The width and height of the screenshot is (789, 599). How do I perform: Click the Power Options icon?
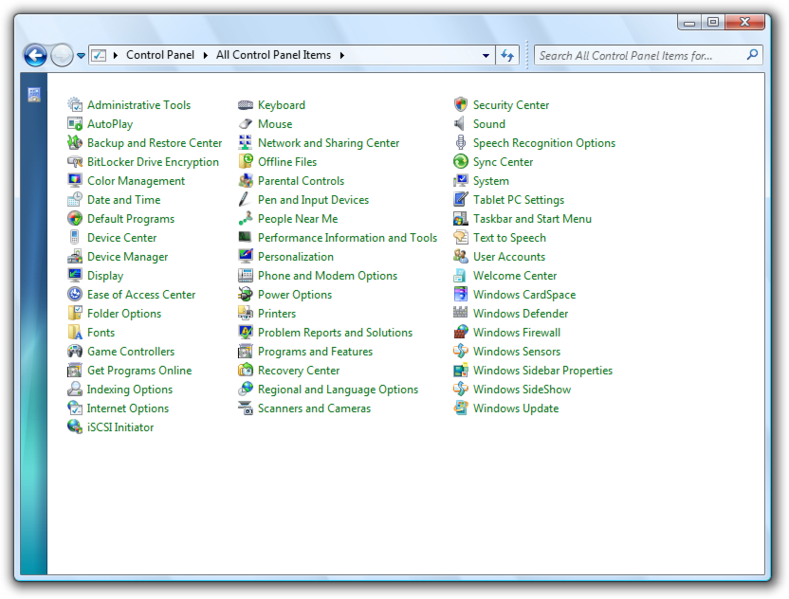pyautogui.click(x=245, y=295)
